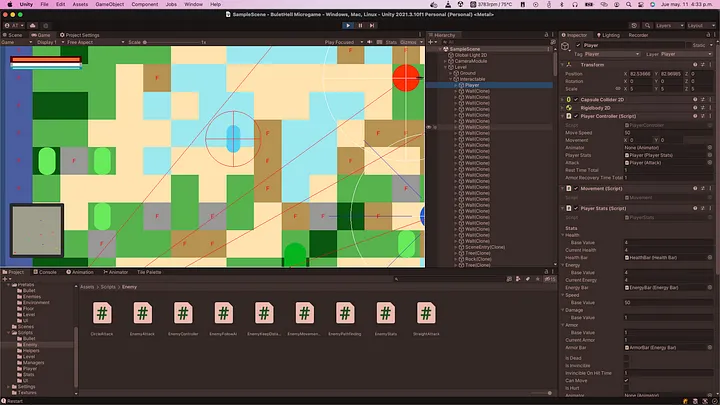Toggle the Stats overlay button
The height and width of the screenshot is (405, 720).
pyautogui.click(x=391, y=42)
